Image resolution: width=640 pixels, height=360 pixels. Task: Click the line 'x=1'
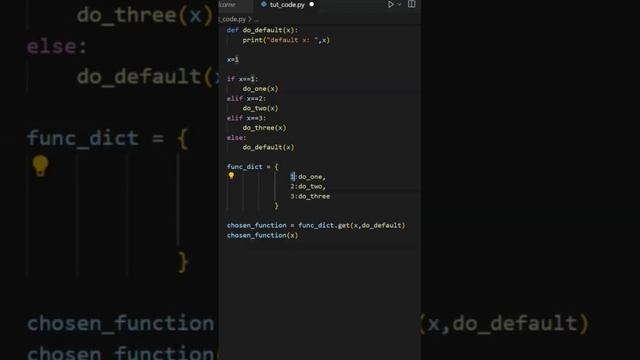coord(233,60)
